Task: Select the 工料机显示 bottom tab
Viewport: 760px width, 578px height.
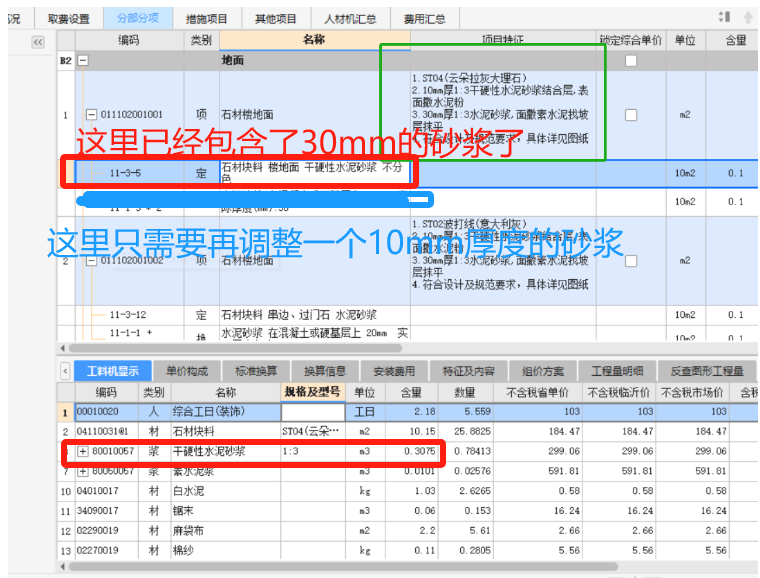Action: pos(113,371)
